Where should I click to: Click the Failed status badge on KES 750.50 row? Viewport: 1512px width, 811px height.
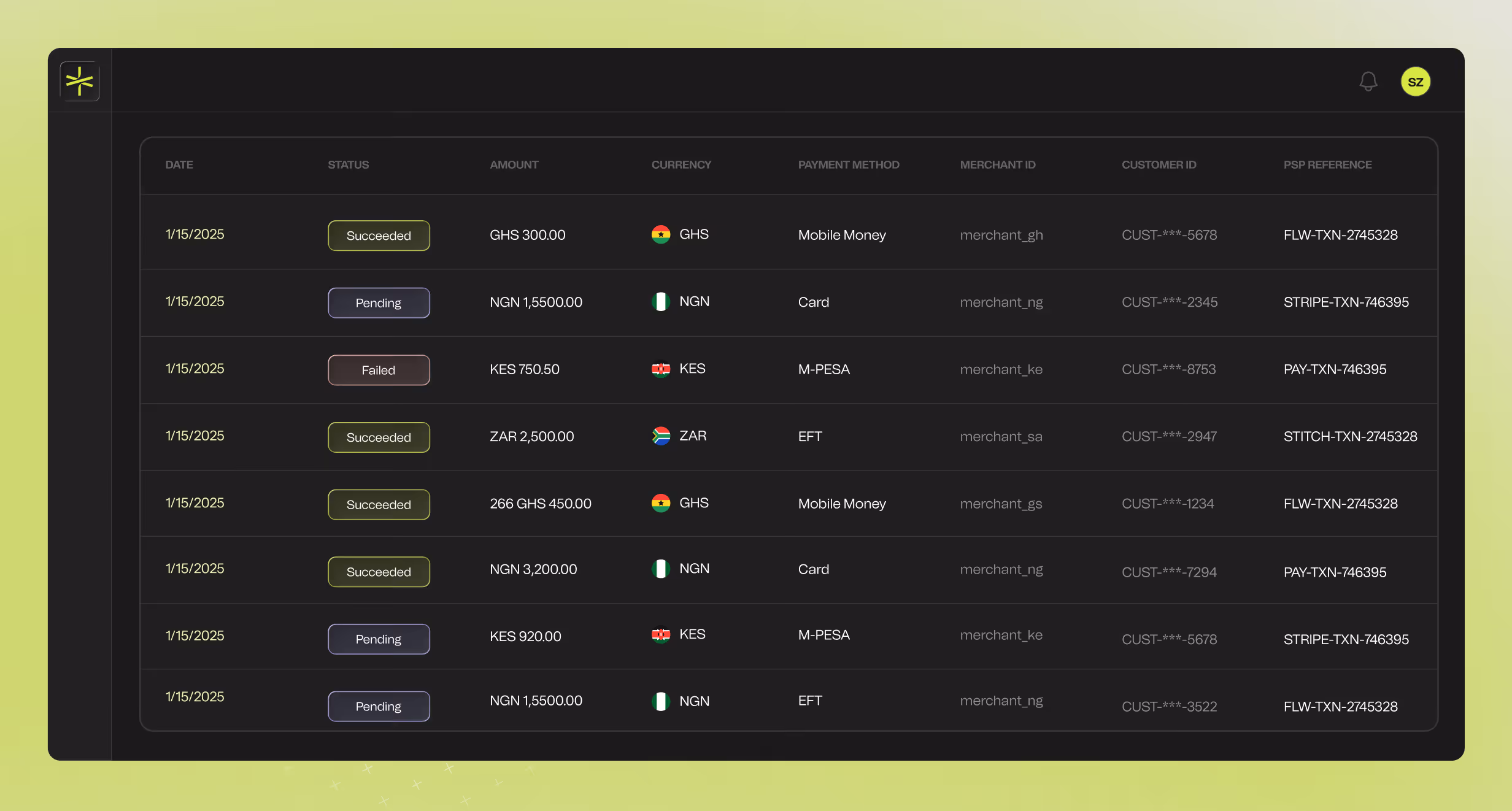(x=379, y=369)
